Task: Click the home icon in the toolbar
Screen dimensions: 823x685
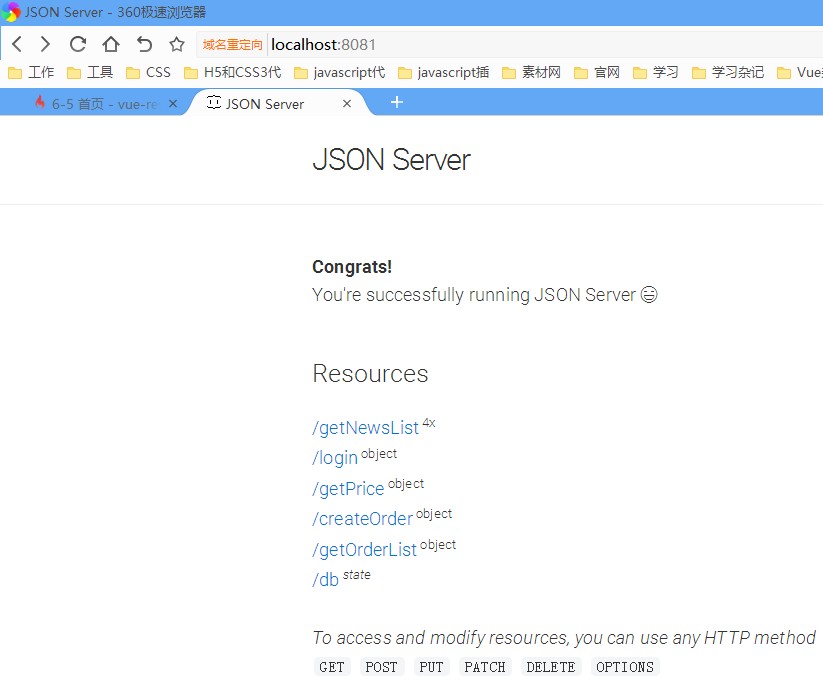Action: pyautogui.click(x=111, y=44)
